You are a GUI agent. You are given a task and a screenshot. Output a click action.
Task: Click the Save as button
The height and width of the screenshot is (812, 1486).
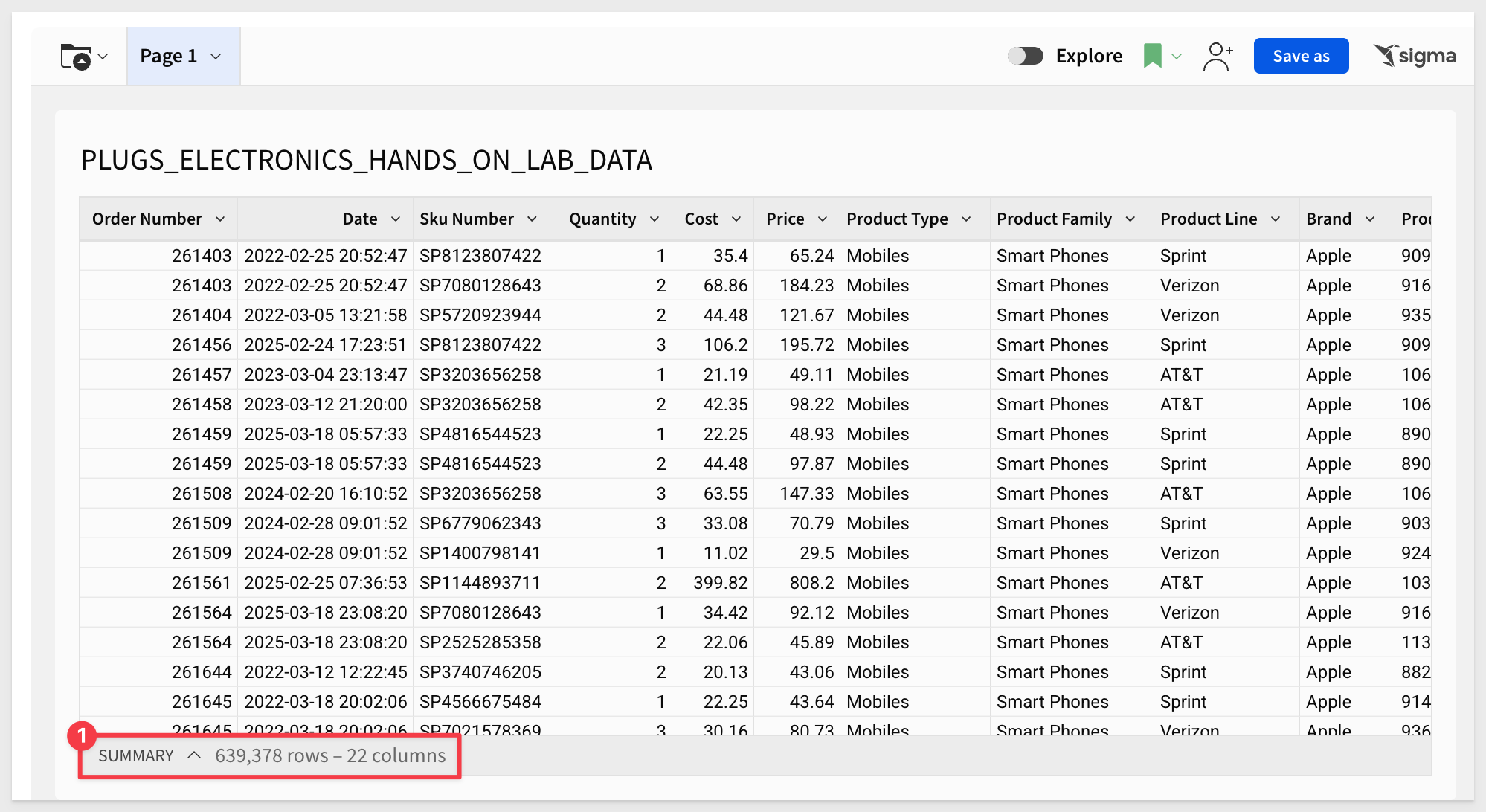point(1301,56)
